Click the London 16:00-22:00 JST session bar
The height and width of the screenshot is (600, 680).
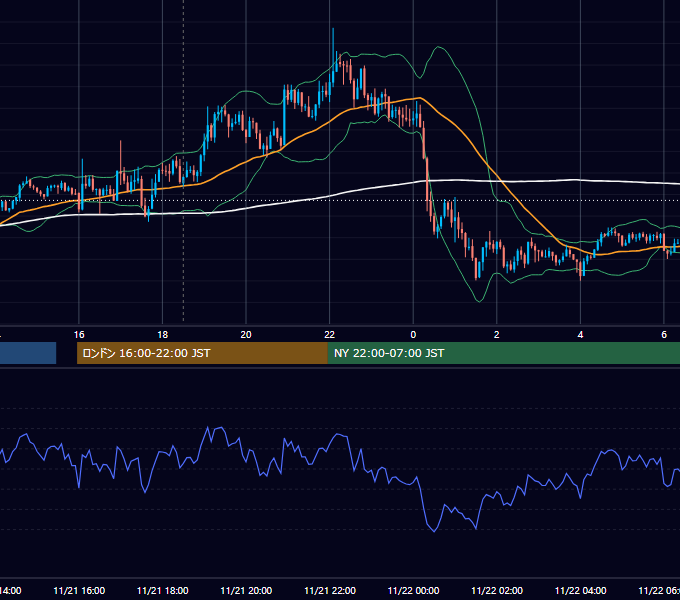(x=202, y=353)
